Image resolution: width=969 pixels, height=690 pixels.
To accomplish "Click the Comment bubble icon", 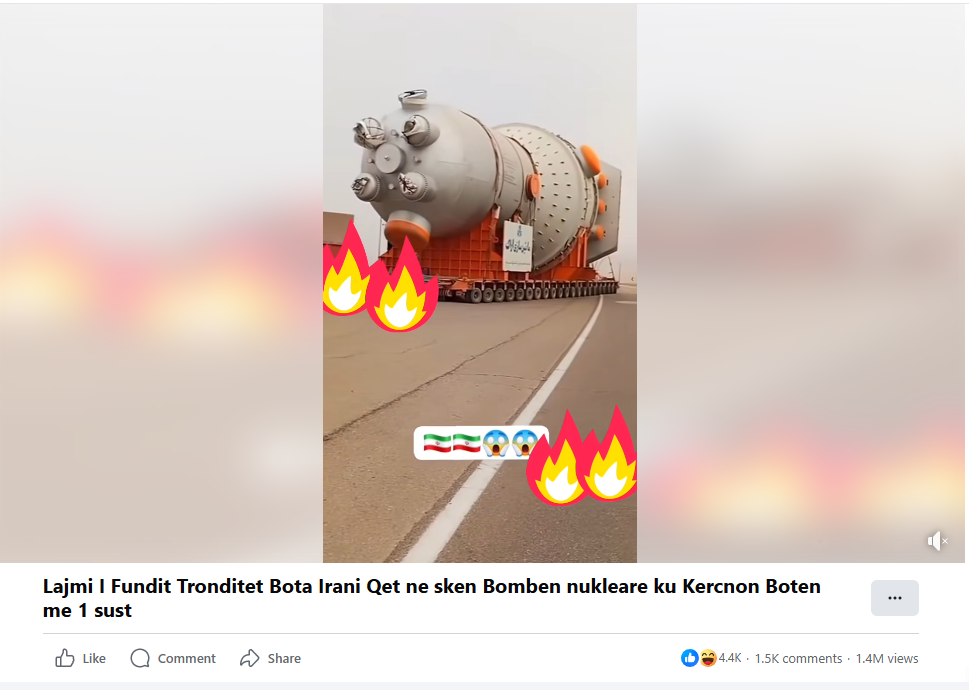I will [140, 658].
